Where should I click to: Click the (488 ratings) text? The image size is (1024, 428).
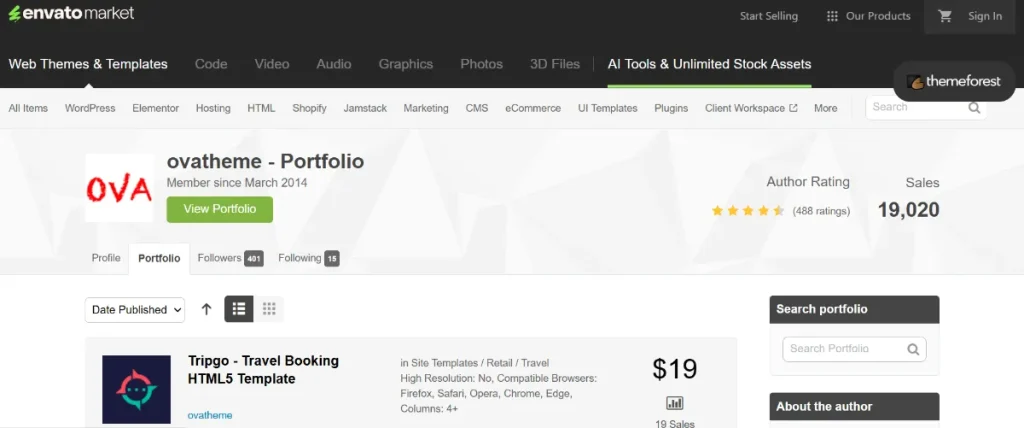pyautogui.click(x=821, y=211)
